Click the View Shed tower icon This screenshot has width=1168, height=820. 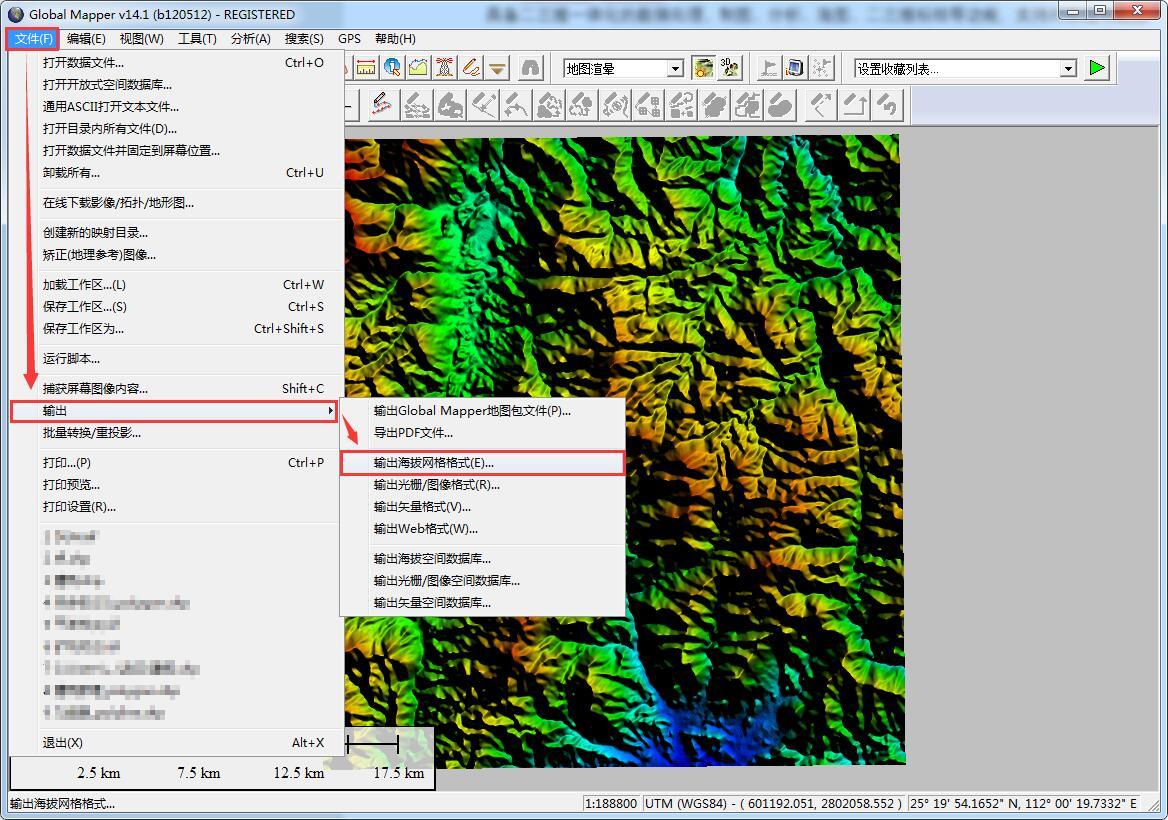pyautogui.click(x=445, y=68)
